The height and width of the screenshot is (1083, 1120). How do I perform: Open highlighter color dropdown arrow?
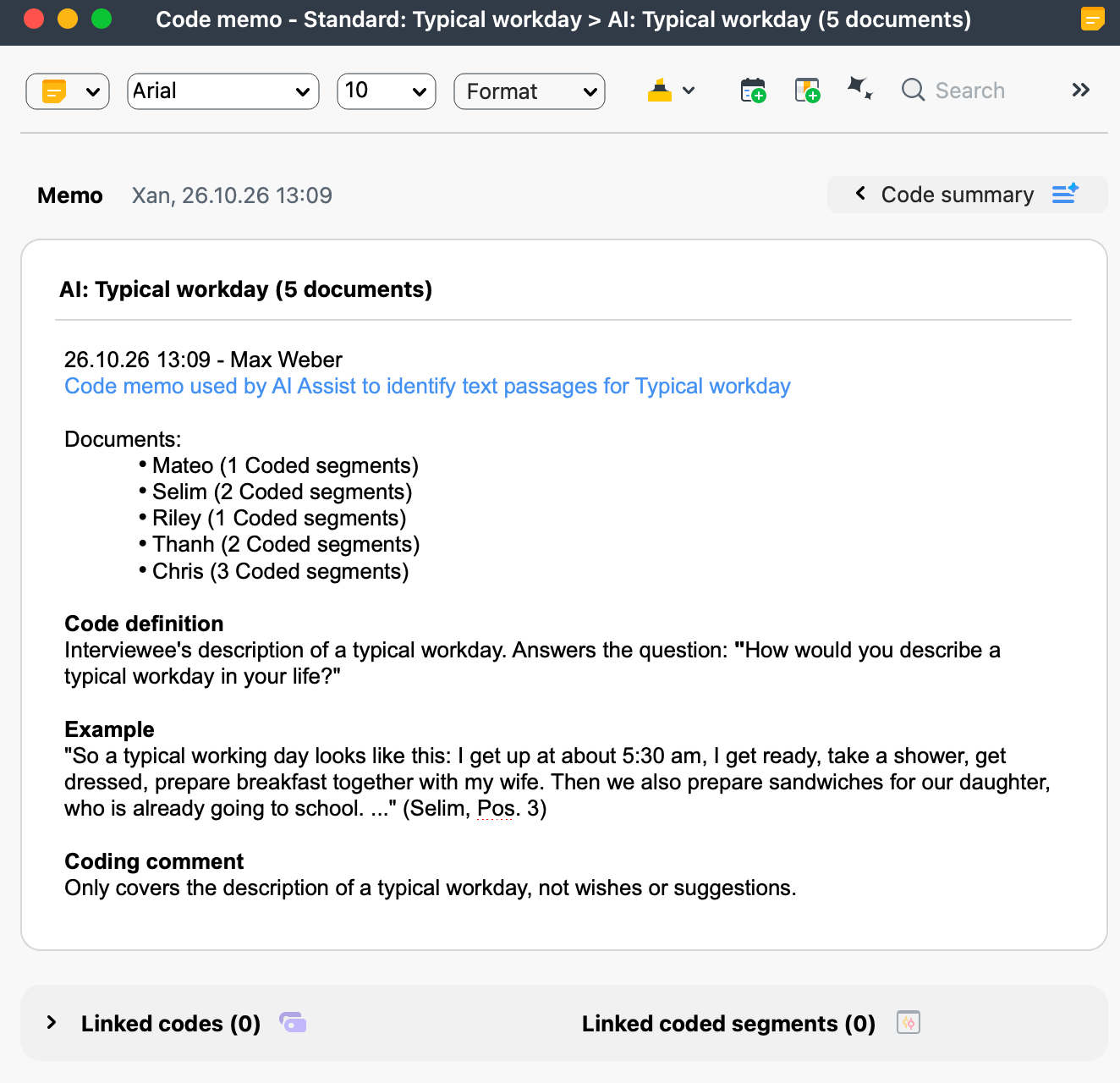(x=689, y=91)
